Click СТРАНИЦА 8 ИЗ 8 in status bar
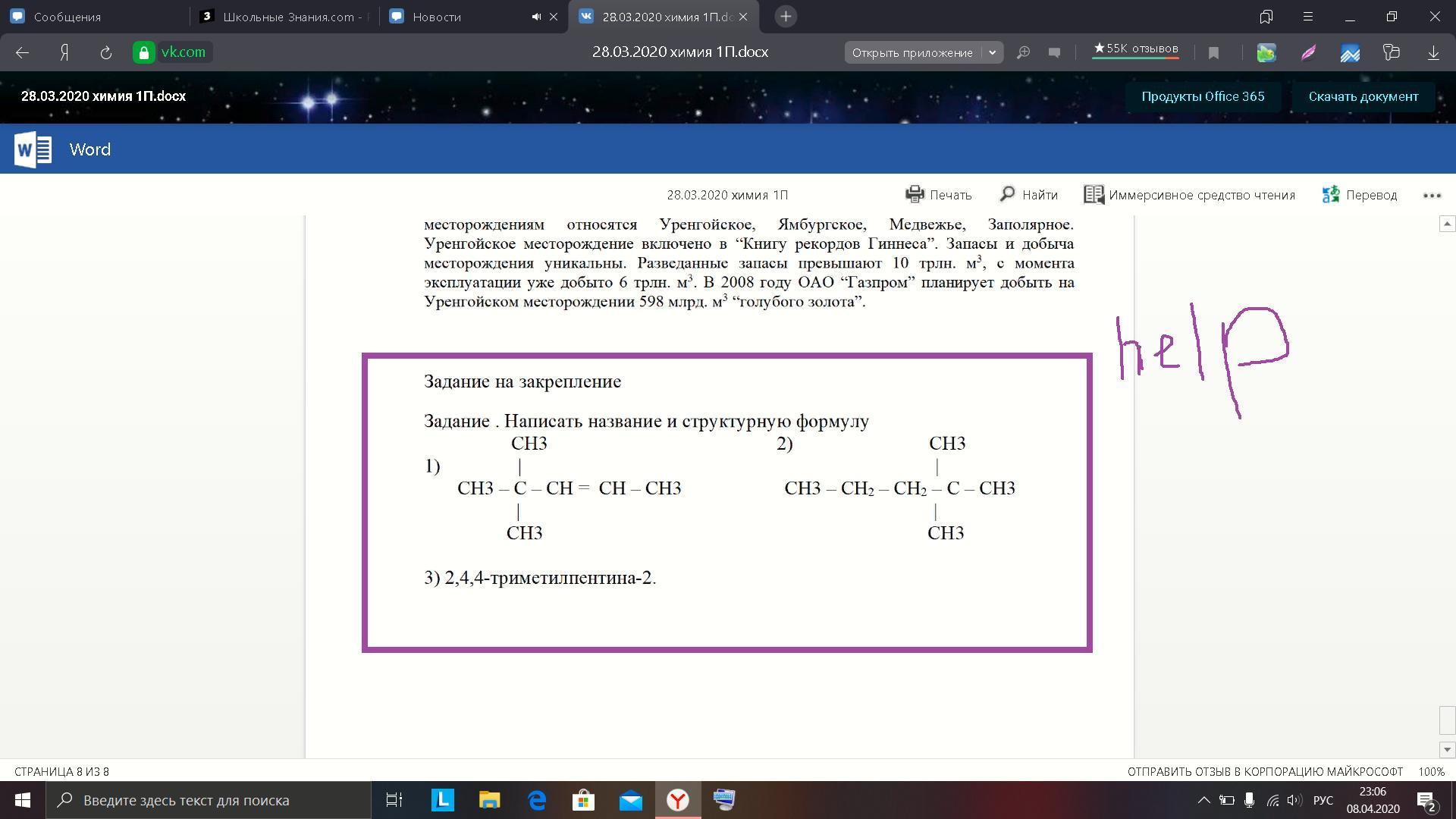The height and width of the screenshot is (819, 1456). click(61, 771)
